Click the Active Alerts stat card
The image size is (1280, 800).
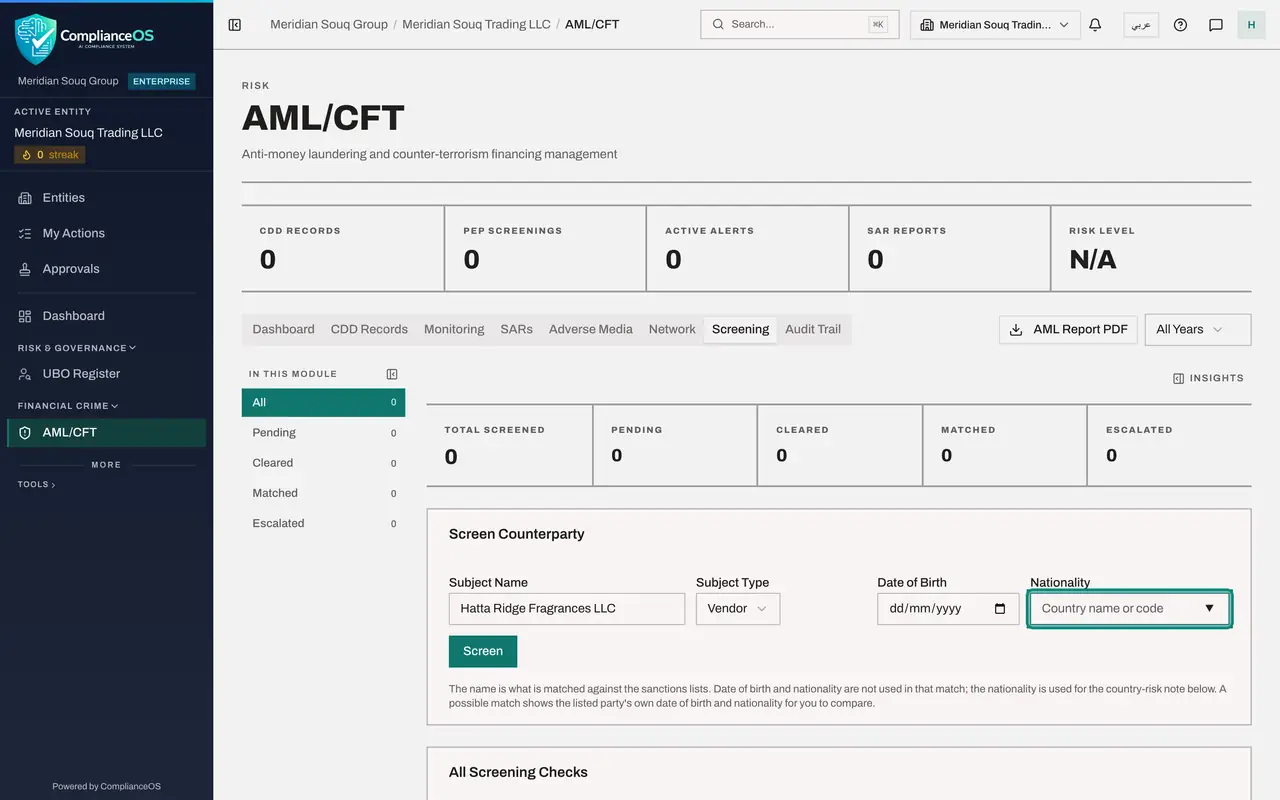pyautogui.click(x=748, y=248)
